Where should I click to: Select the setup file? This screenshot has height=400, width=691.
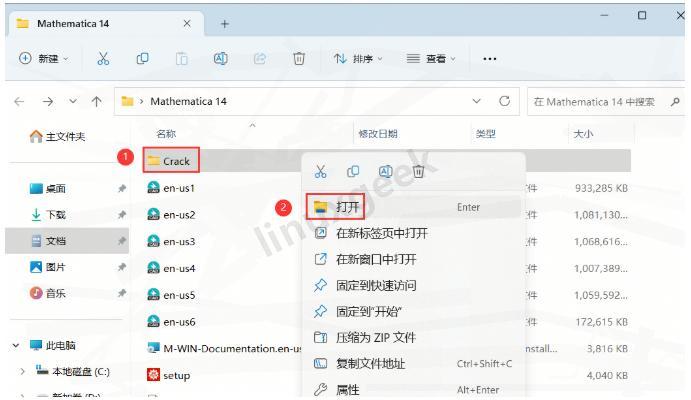tap(169, 375)
